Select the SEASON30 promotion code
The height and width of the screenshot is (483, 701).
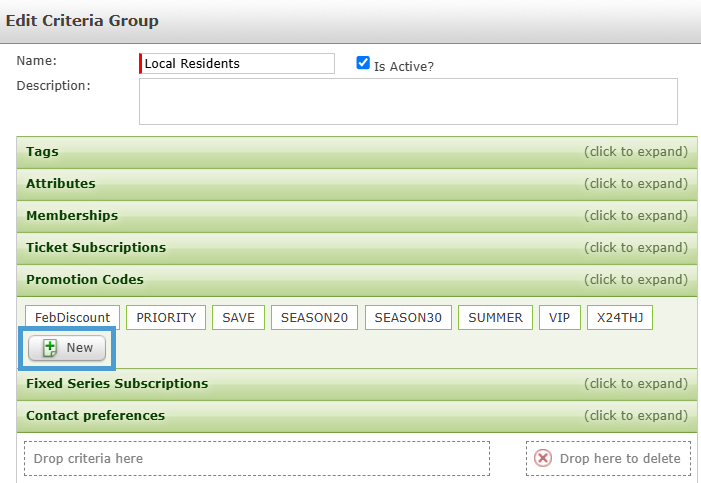(x=408, y=318)
